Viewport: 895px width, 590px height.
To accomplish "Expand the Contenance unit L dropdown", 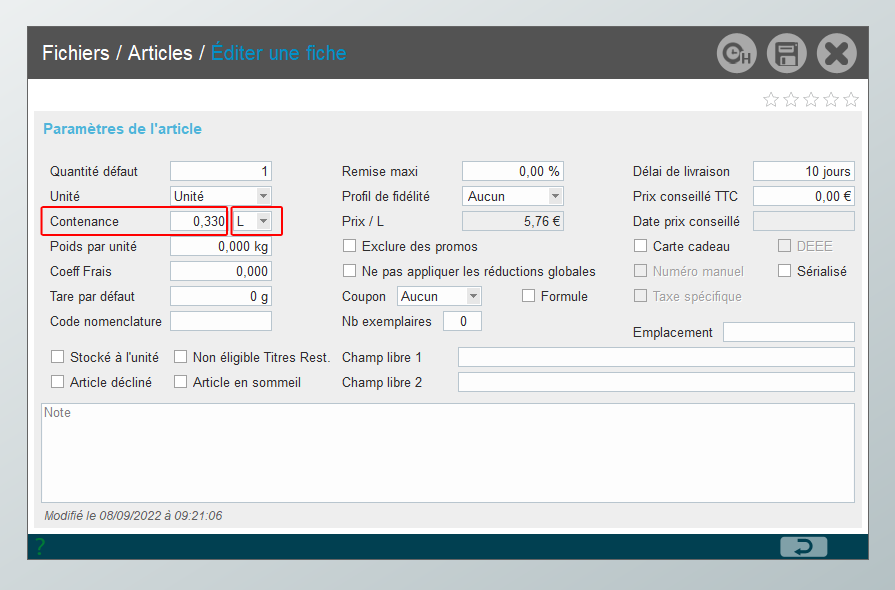I will coord(263,221).
